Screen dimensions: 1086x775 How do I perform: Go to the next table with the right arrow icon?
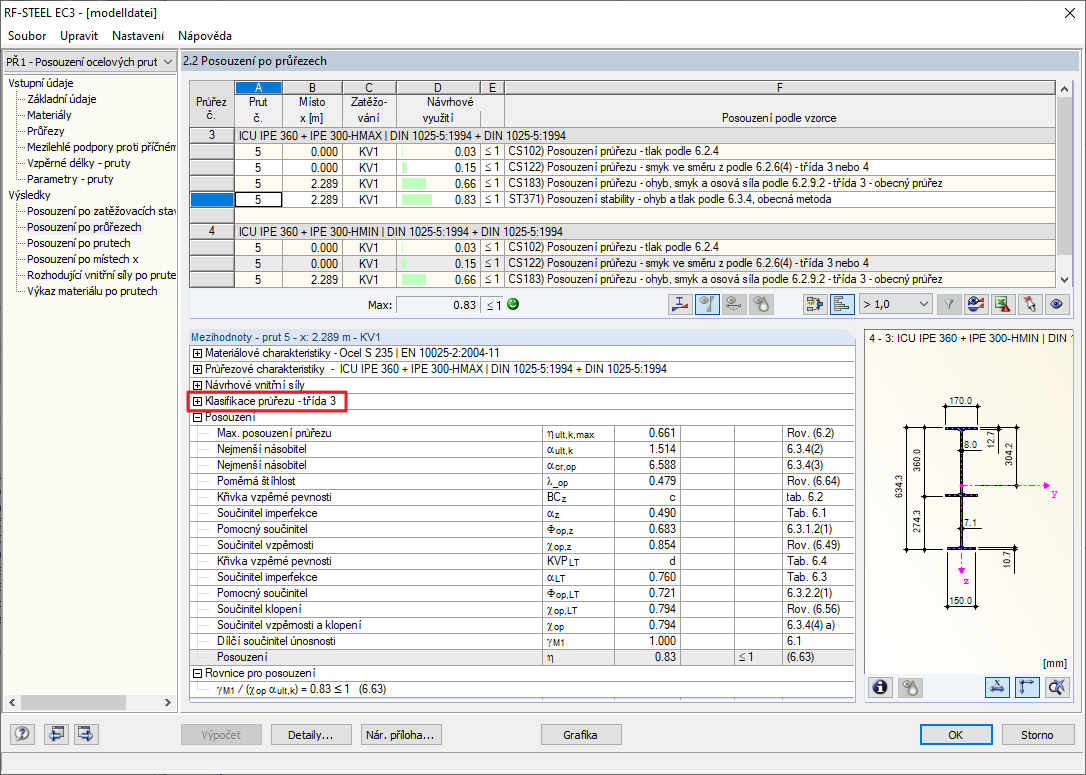tap(86, 734)
